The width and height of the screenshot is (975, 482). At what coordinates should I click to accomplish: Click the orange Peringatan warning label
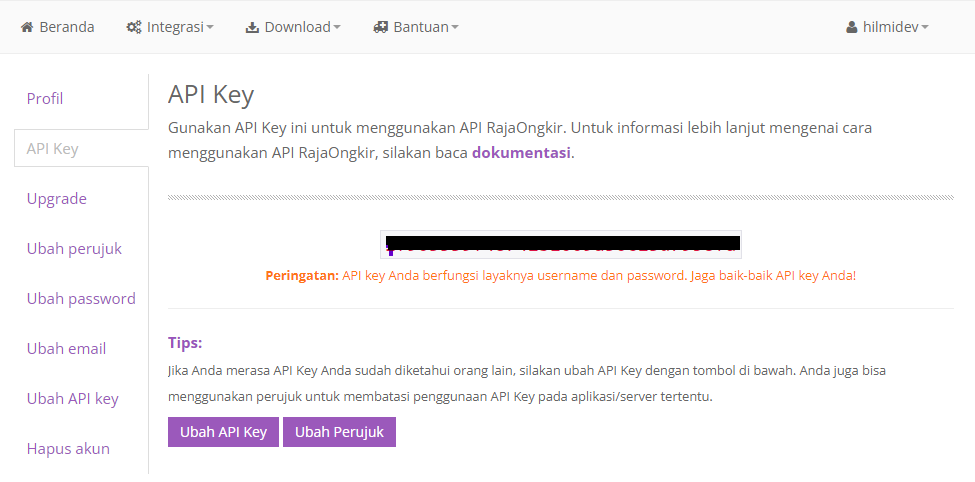tap(302, 276)
